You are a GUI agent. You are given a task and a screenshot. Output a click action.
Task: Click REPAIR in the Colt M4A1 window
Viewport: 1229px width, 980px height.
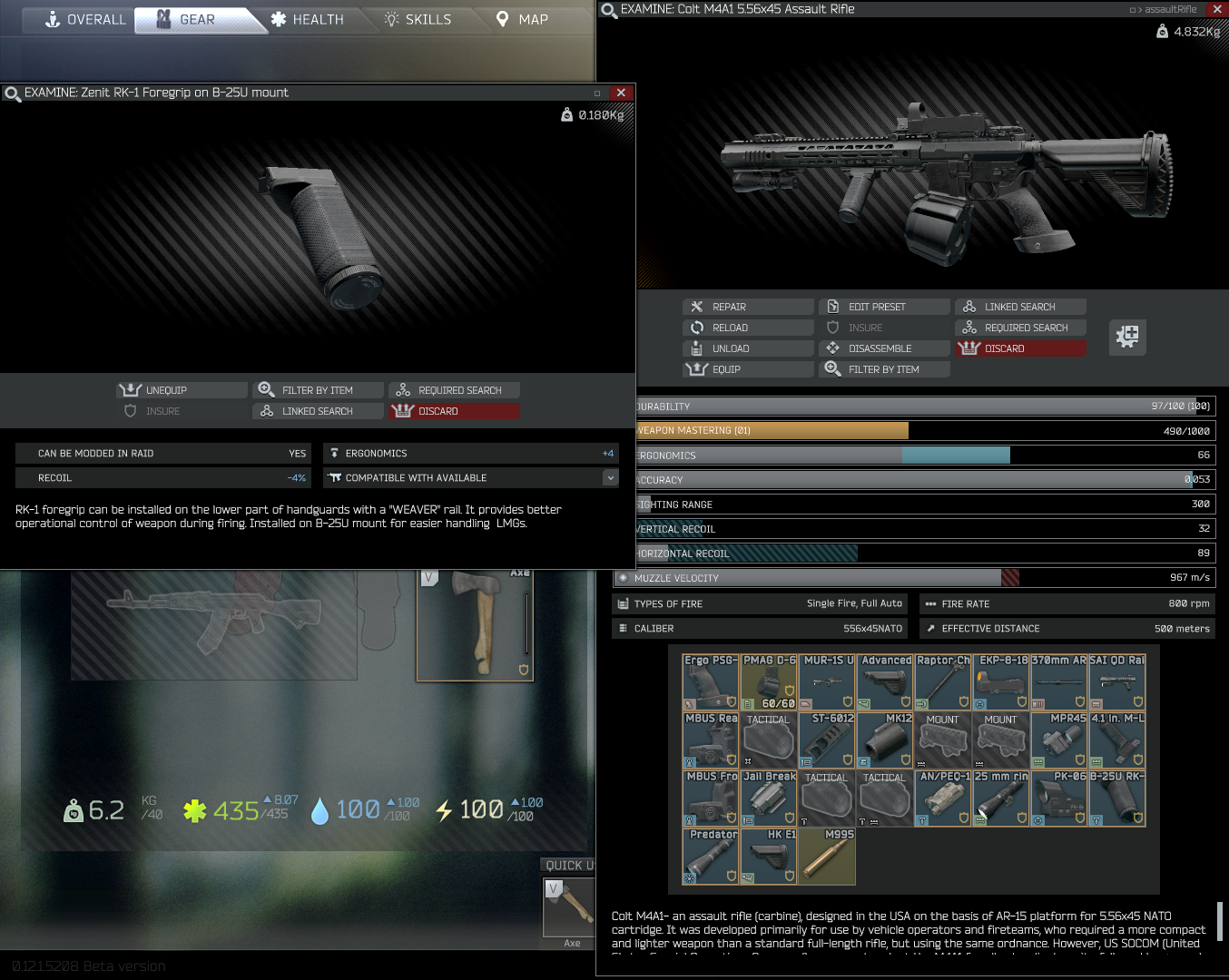[x=747, y=307]
